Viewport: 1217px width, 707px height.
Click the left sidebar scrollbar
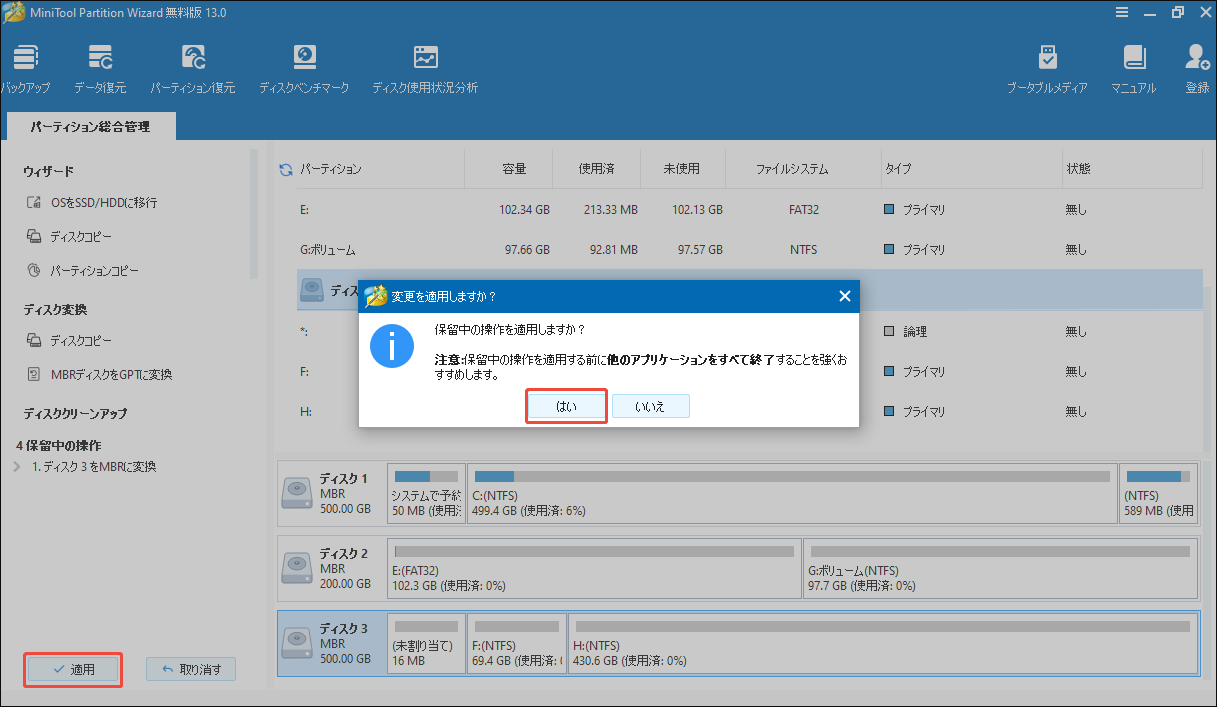[254, 215]
